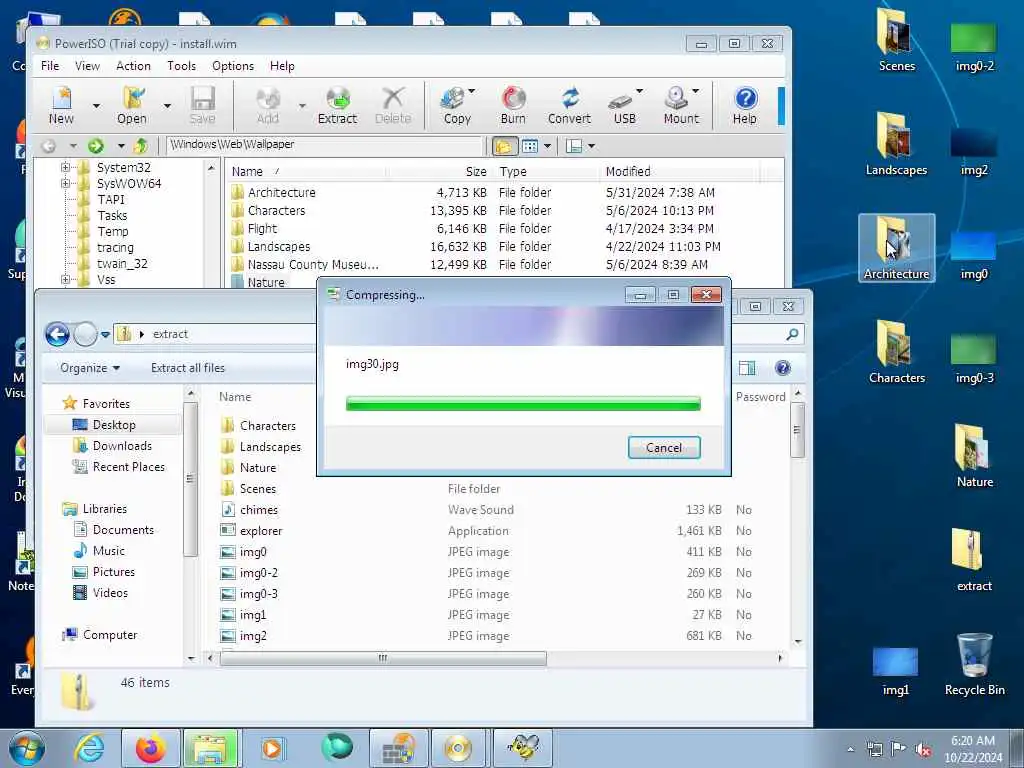
Task: Open the Options menu in PowerISO
Action: tap(232, 66)
